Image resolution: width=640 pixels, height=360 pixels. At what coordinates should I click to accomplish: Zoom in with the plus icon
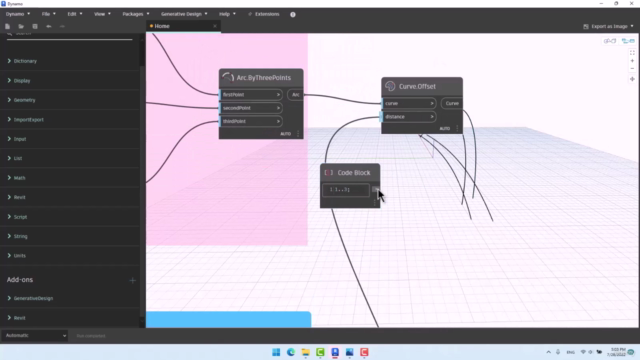tap(632, 61)
